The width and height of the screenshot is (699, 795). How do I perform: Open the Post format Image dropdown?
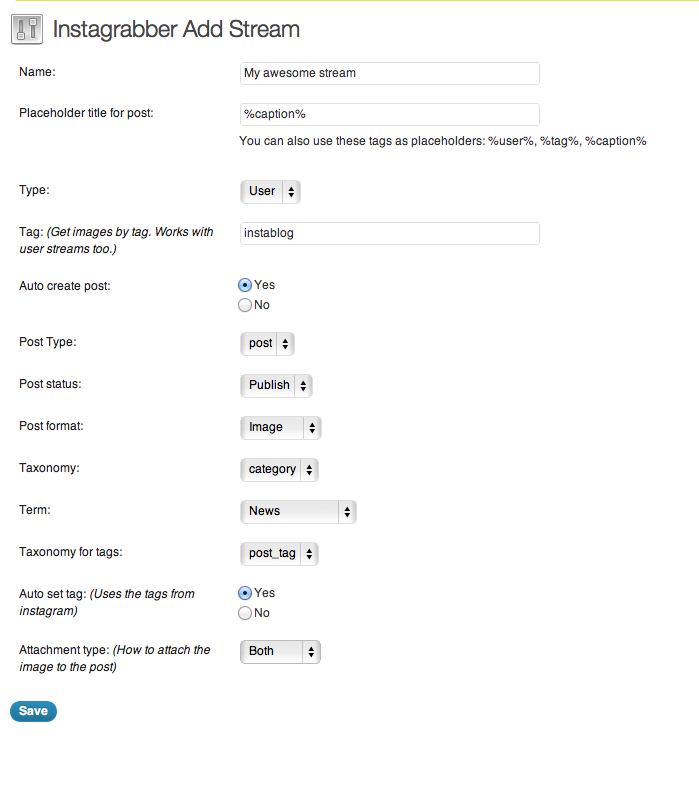click(x=281, y=427)
